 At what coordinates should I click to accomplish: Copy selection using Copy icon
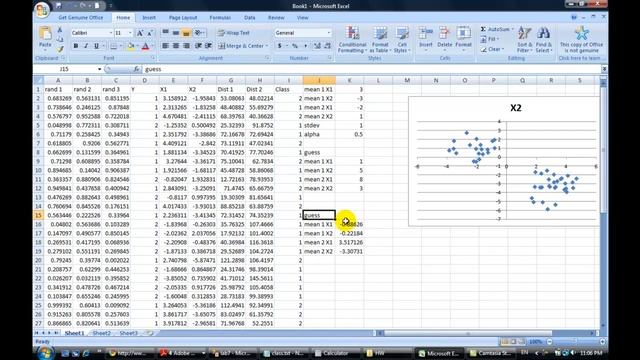(60, 39)
